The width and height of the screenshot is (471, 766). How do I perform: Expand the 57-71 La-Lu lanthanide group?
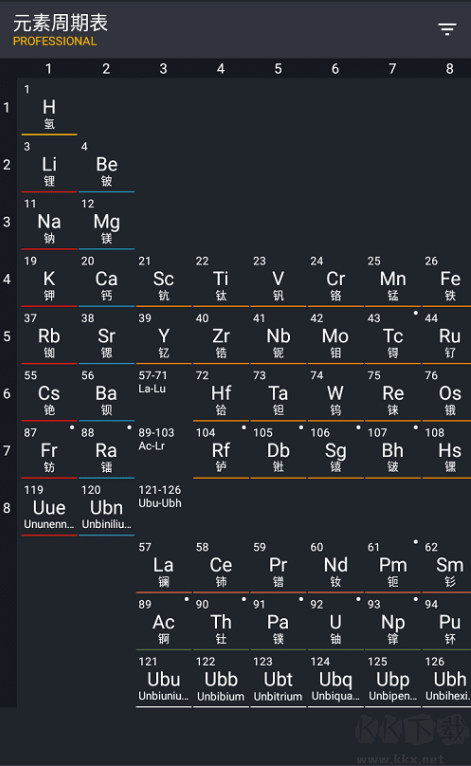coord(164,393)
